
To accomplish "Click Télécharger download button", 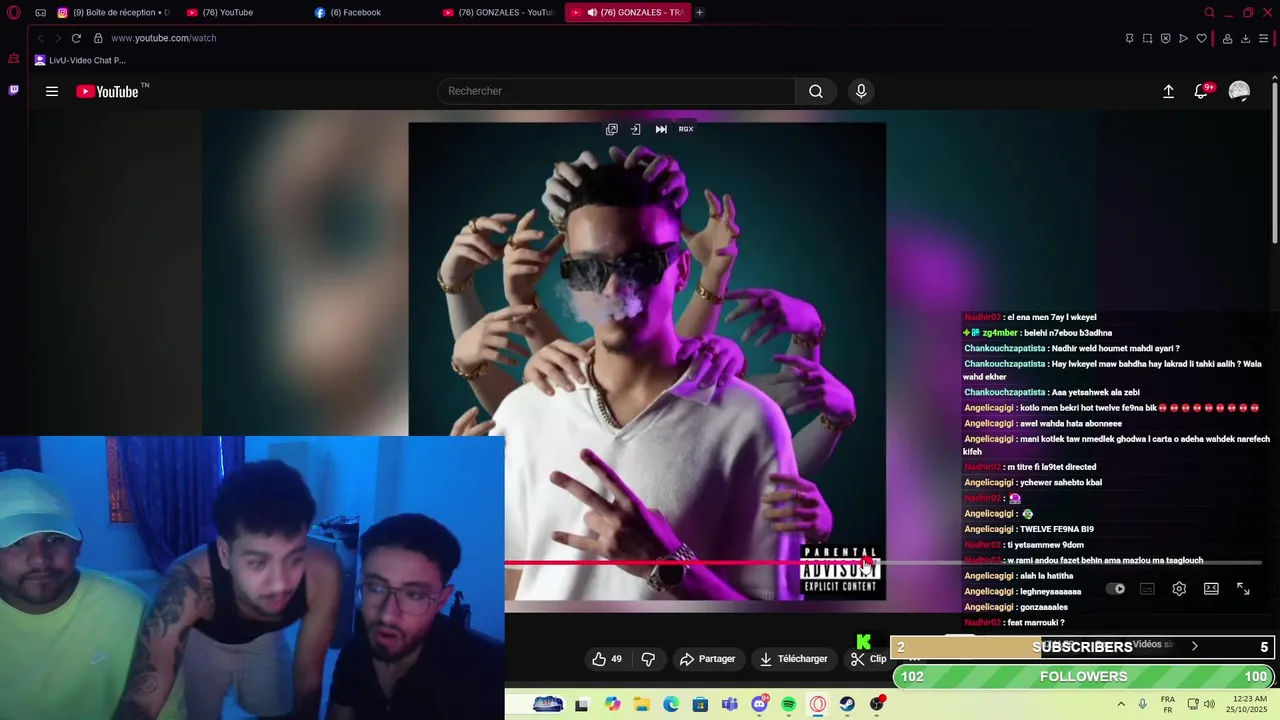I will click(794, 659).
